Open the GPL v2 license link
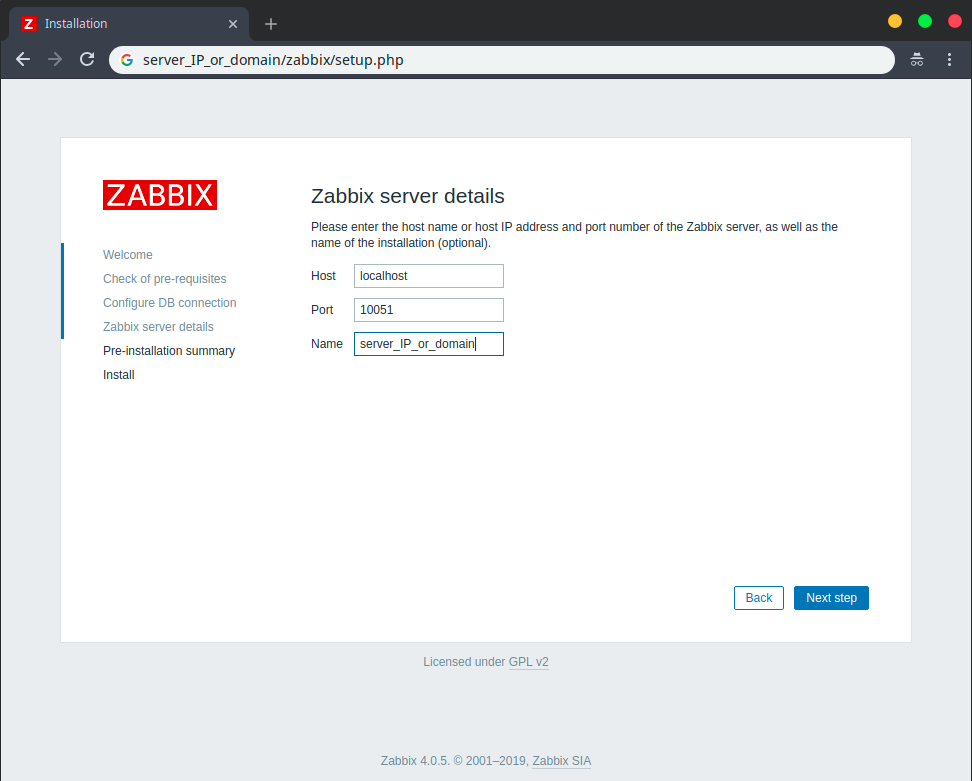Viewport: 972px width, 781px height. pyautogui.click(x=529, y=662)
